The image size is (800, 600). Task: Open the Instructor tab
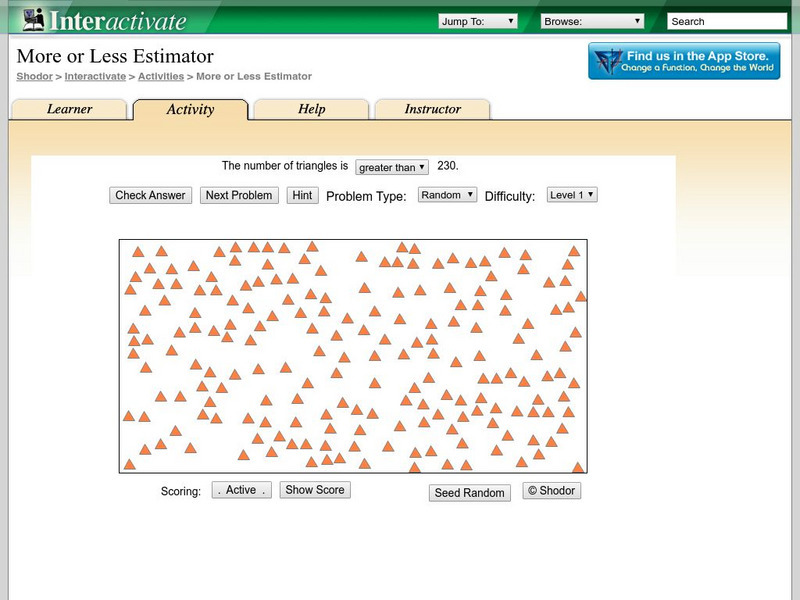tap(432, 109)
